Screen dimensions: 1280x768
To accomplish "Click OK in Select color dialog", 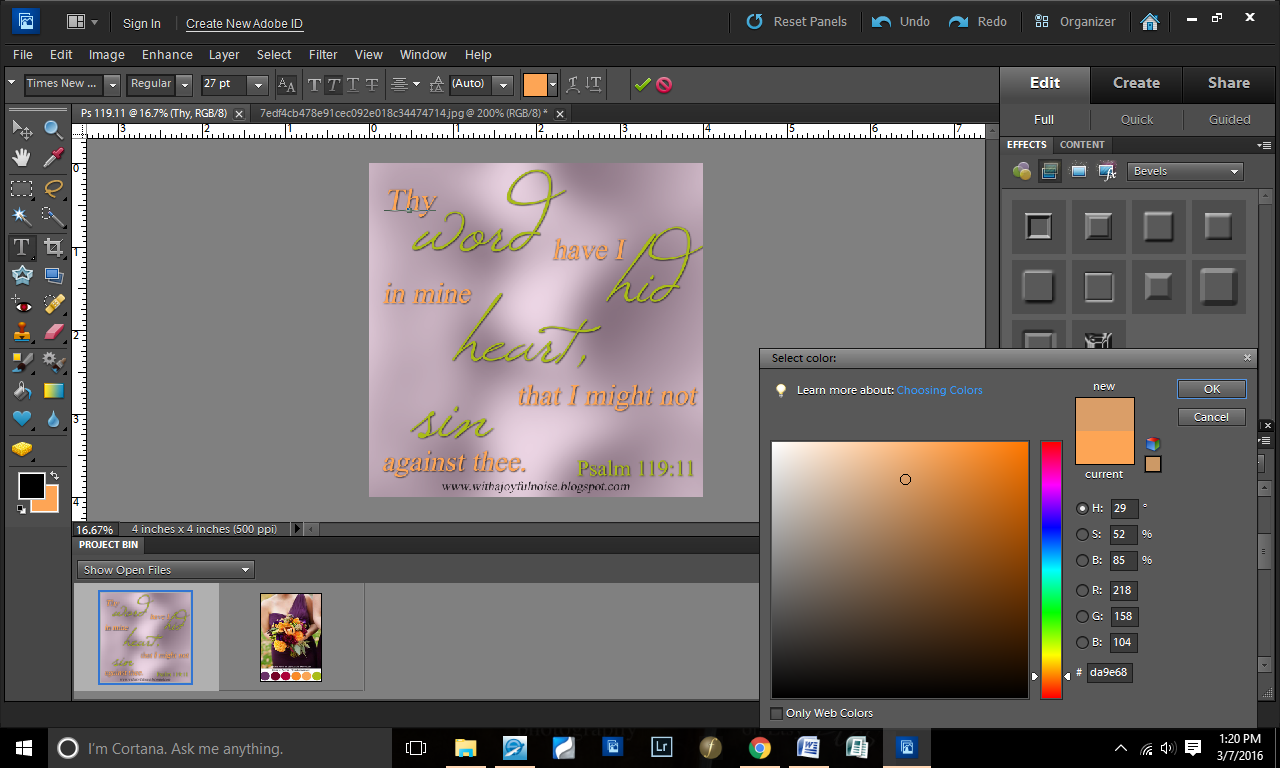I will click(1211, 389).
